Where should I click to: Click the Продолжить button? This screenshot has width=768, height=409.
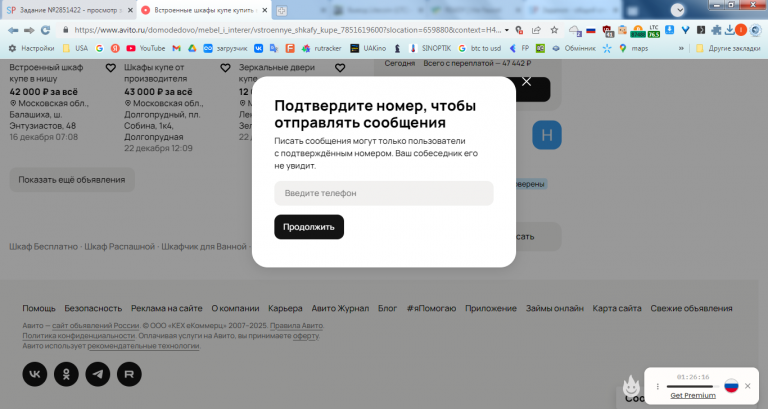[309, 227]
